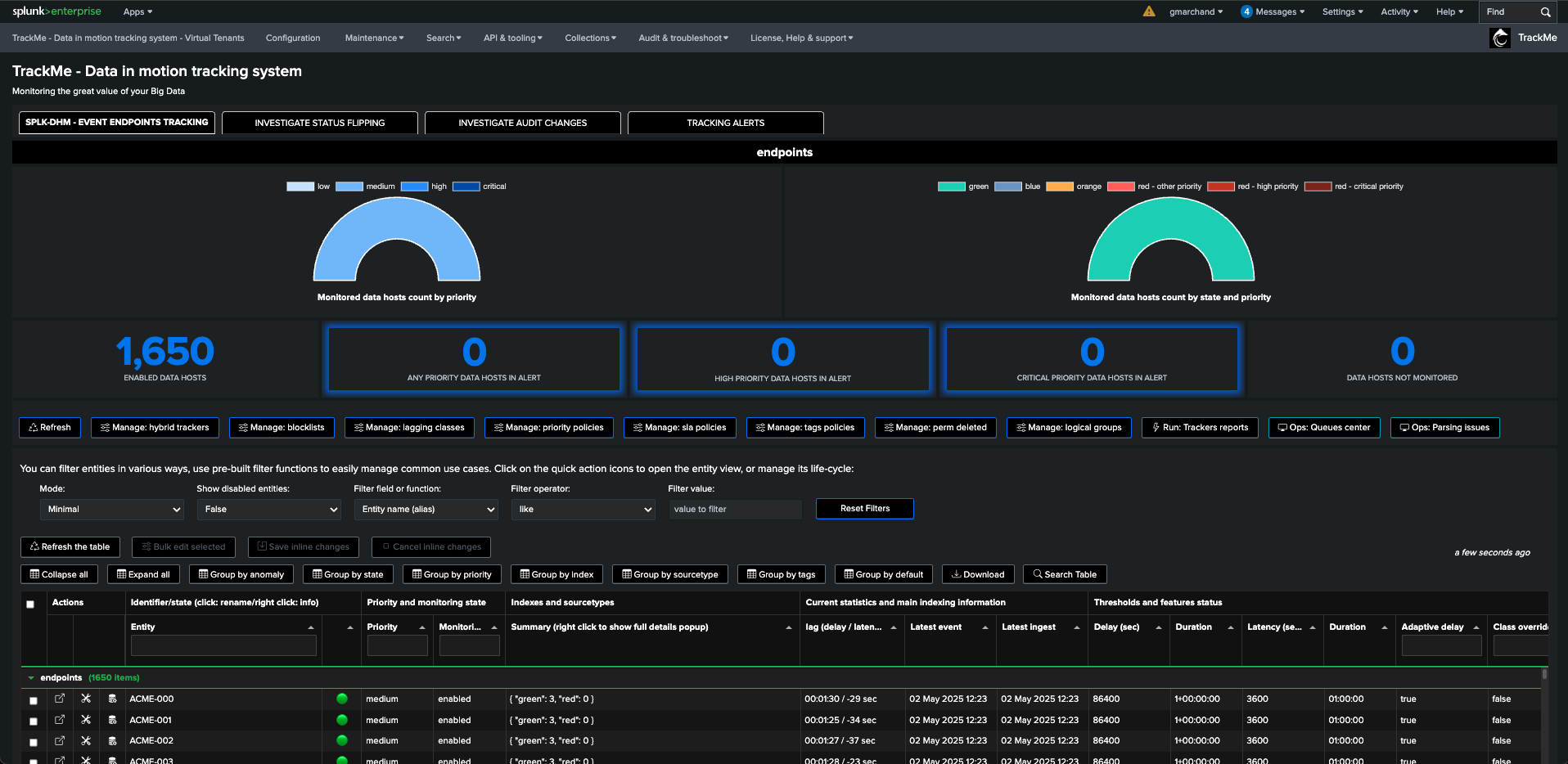Check the ACME-001 row checkbox
Viewport: 1568px width, 764px height.
click(34, 721)
